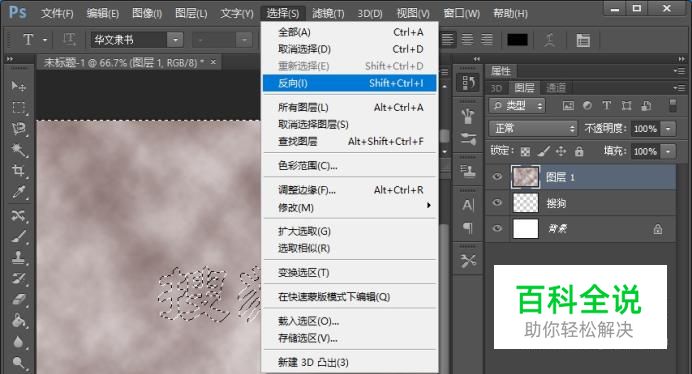Toggle layer filtering switch

pos(672,106)
